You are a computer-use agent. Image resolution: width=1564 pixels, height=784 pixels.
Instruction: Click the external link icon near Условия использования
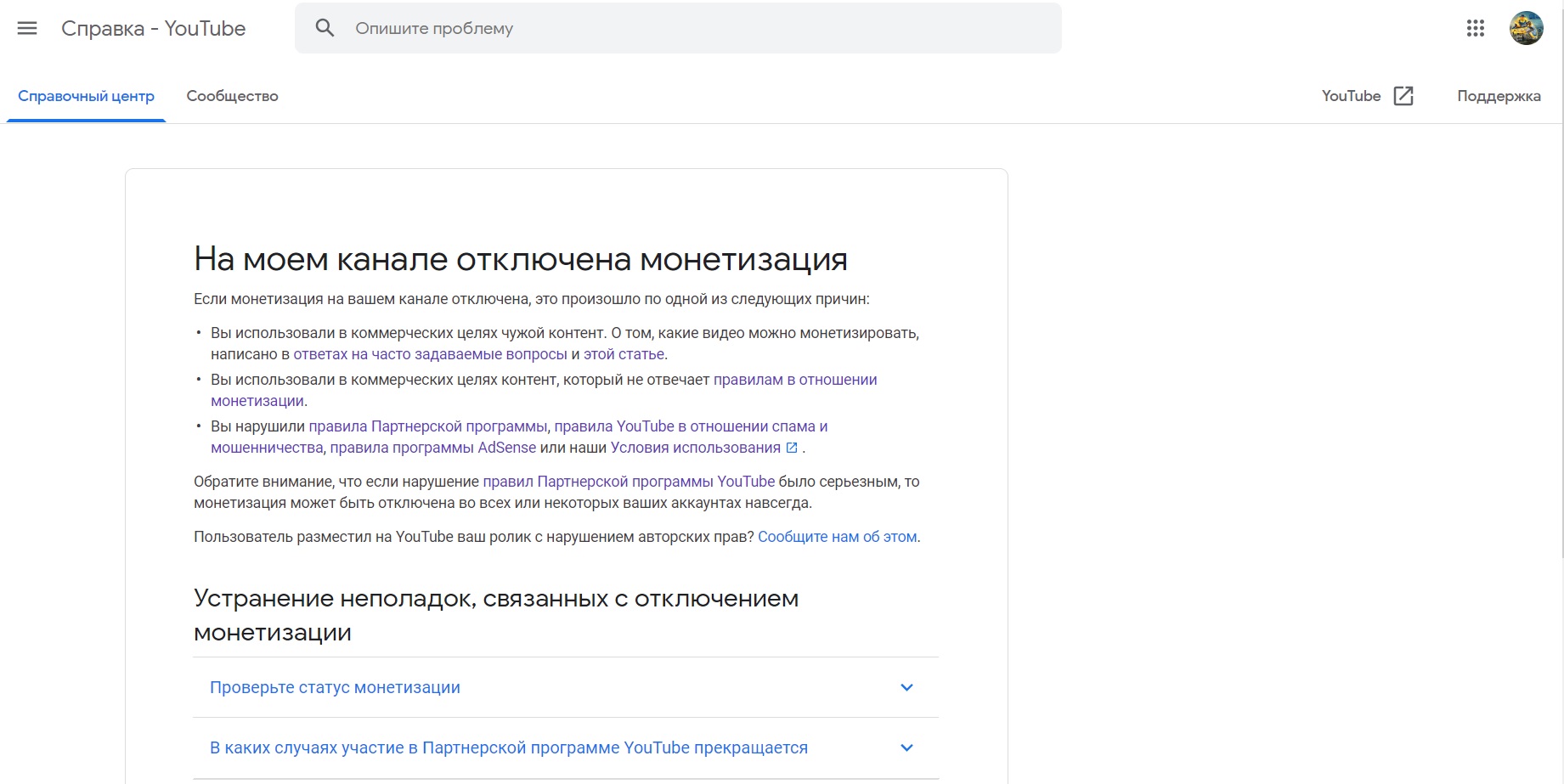tap(793, 447)
